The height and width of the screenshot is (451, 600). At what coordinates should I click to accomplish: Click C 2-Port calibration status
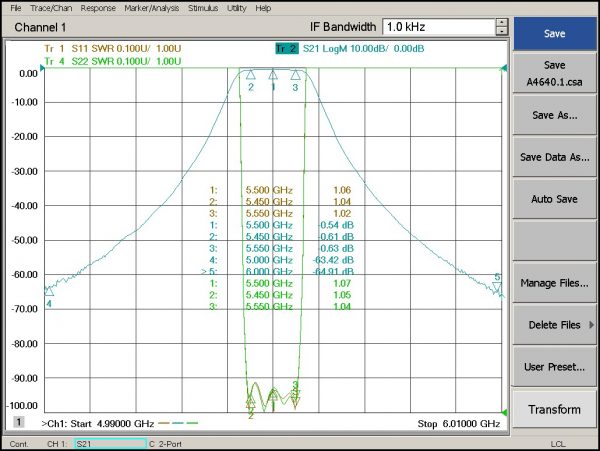[165, 444]
